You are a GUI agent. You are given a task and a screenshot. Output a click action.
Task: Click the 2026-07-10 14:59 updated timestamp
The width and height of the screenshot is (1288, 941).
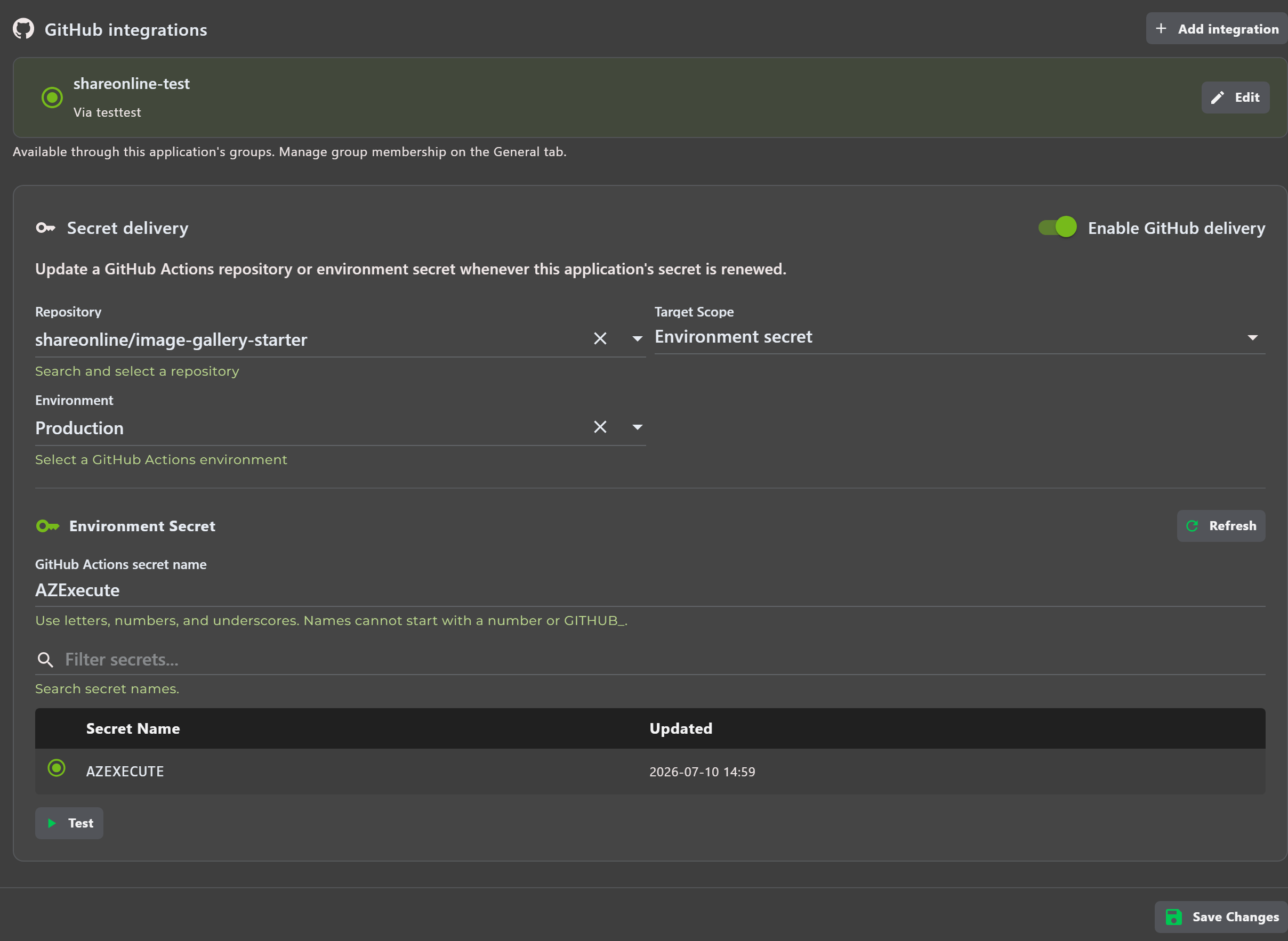[702, 772]
